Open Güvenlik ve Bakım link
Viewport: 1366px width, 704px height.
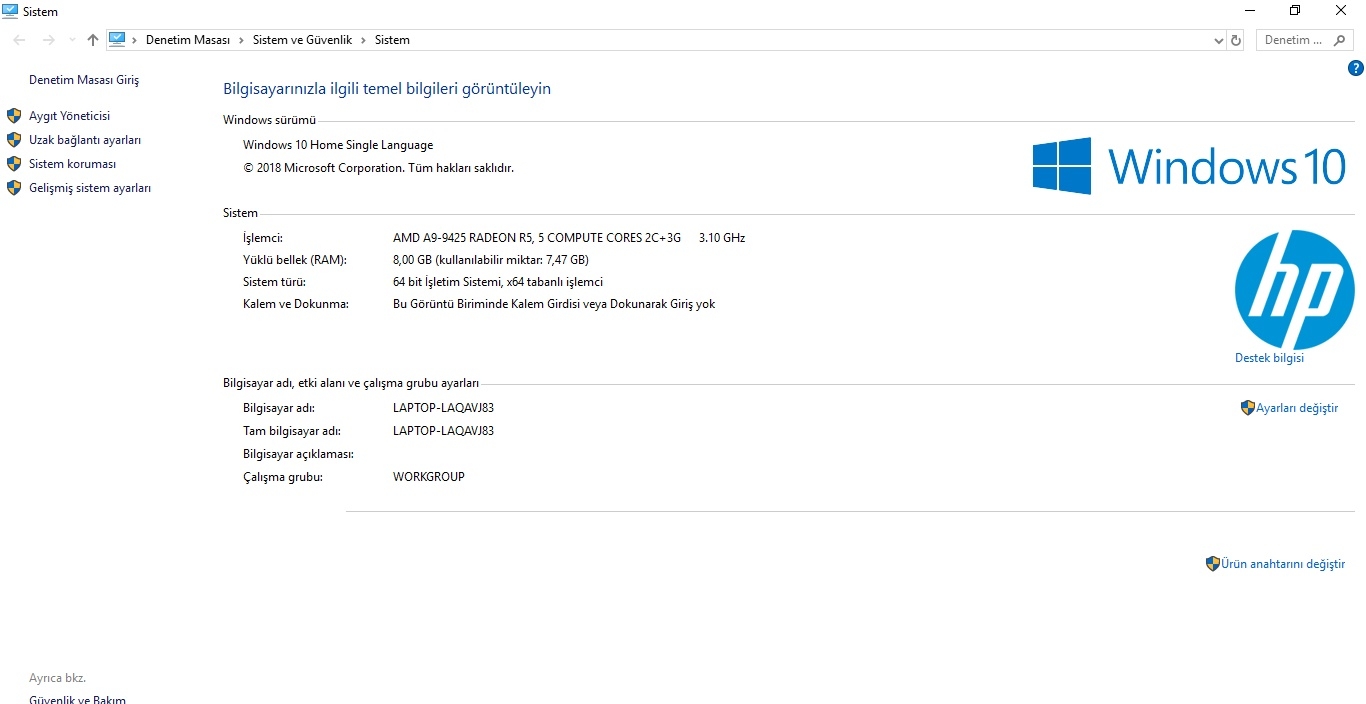(77, 700)
